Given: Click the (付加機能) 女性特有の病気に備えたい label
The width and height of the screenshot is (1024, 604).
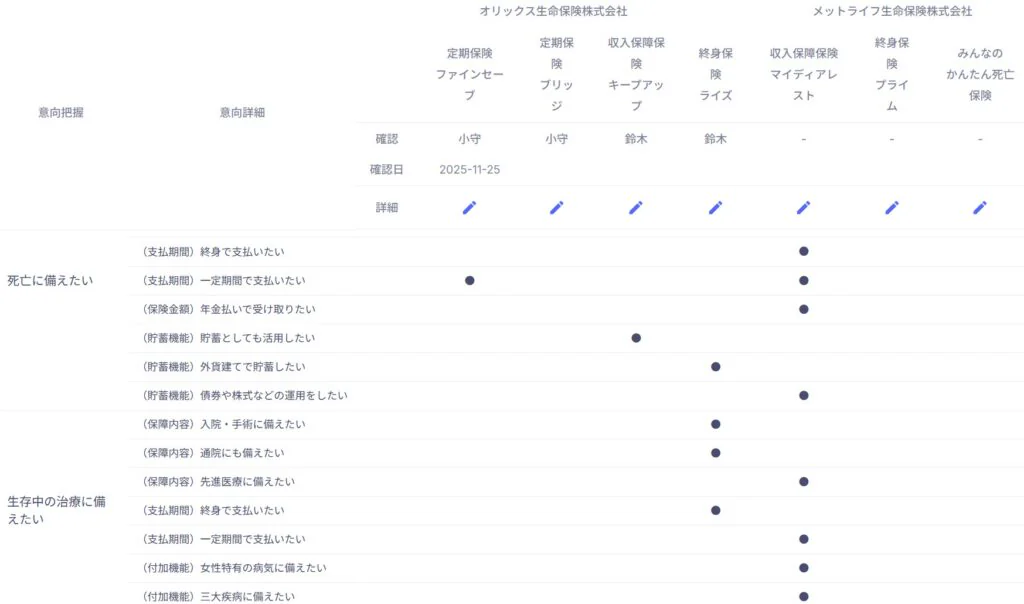Looking at the screenshot, I should [232, 568].
